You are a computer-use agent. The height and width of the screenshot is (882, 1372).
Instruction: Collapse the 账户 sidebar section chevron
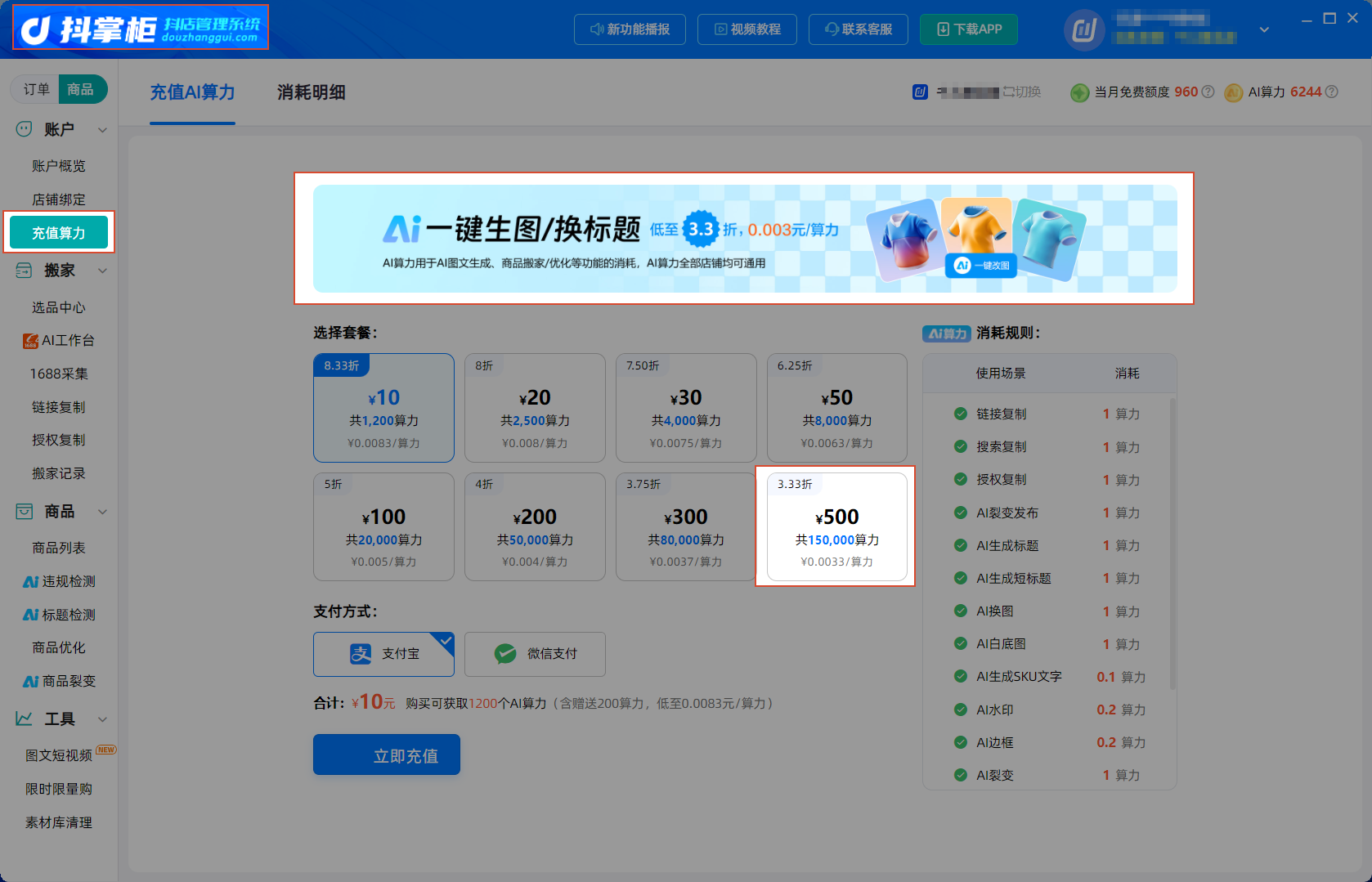pyautogui.click(x=102, y=129)
